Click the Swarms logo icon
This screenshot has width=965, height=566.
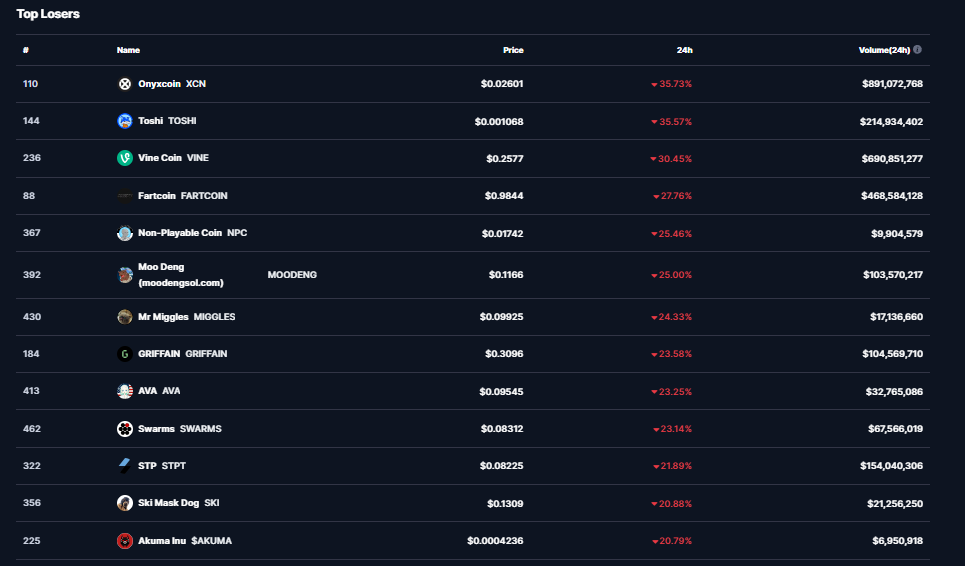[x=125, y=429]
